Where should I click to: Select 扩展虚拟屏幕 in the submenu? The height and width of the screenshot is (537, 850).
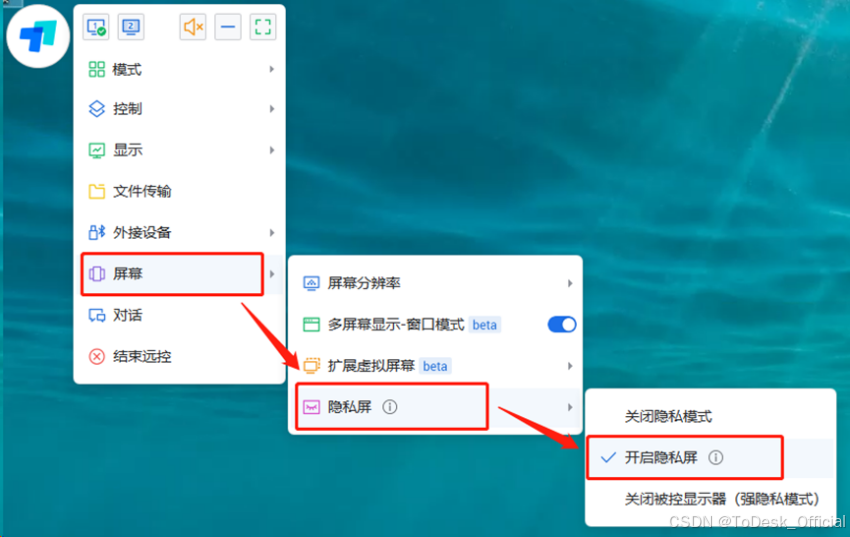tap(435, 366)
